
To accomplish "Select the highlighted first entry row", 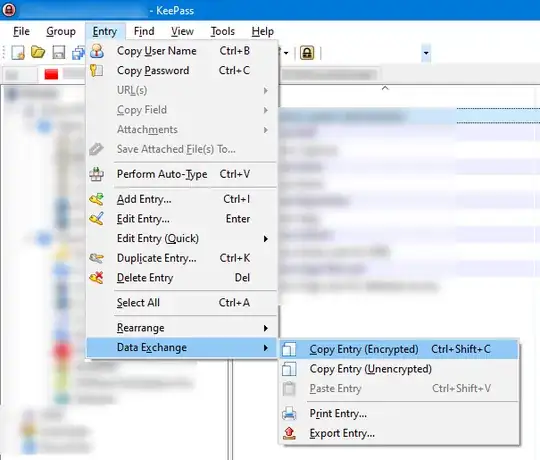I will tap(410, 116).
